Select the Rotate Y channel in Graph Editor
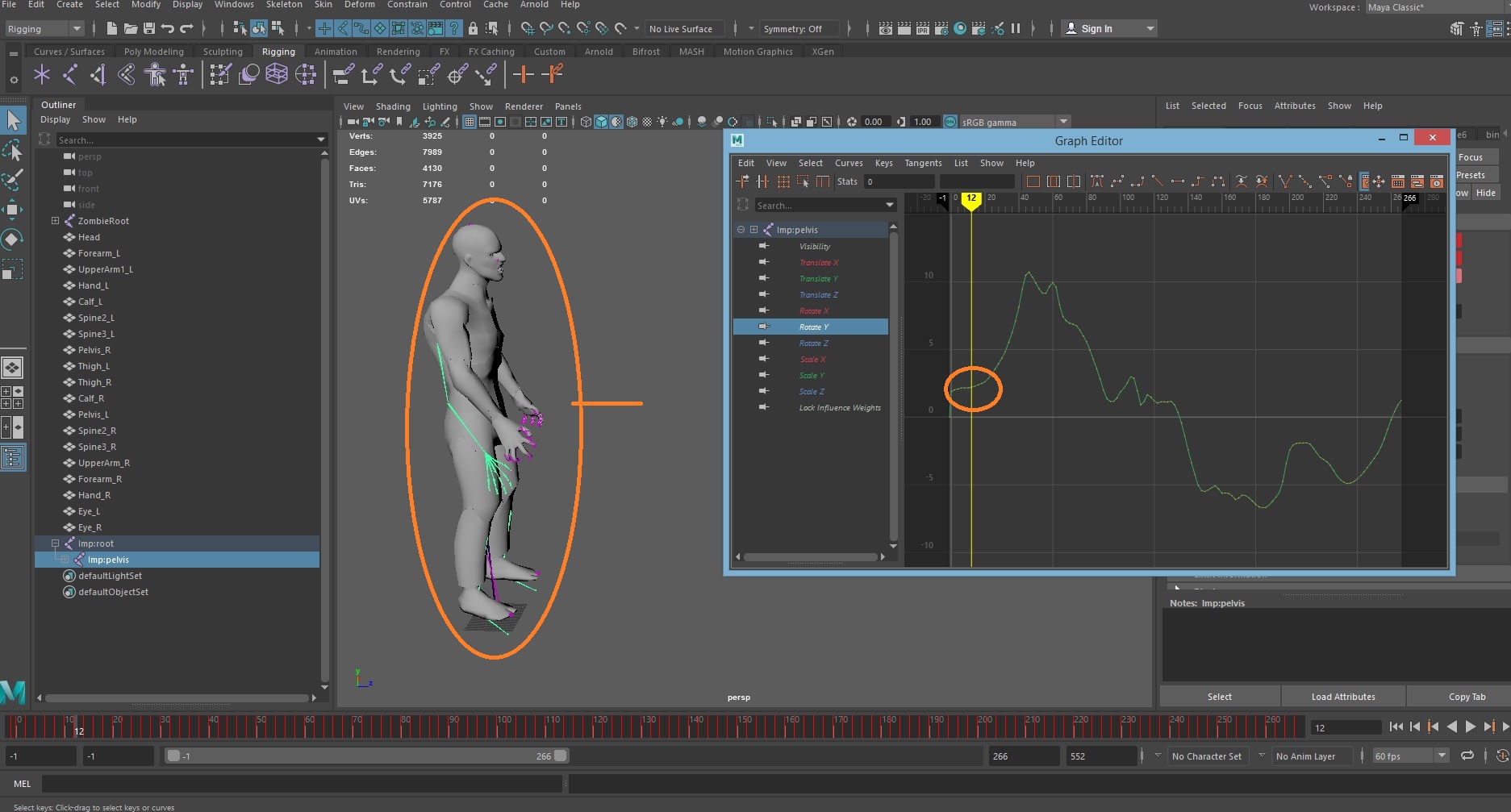 click(811, 327)
